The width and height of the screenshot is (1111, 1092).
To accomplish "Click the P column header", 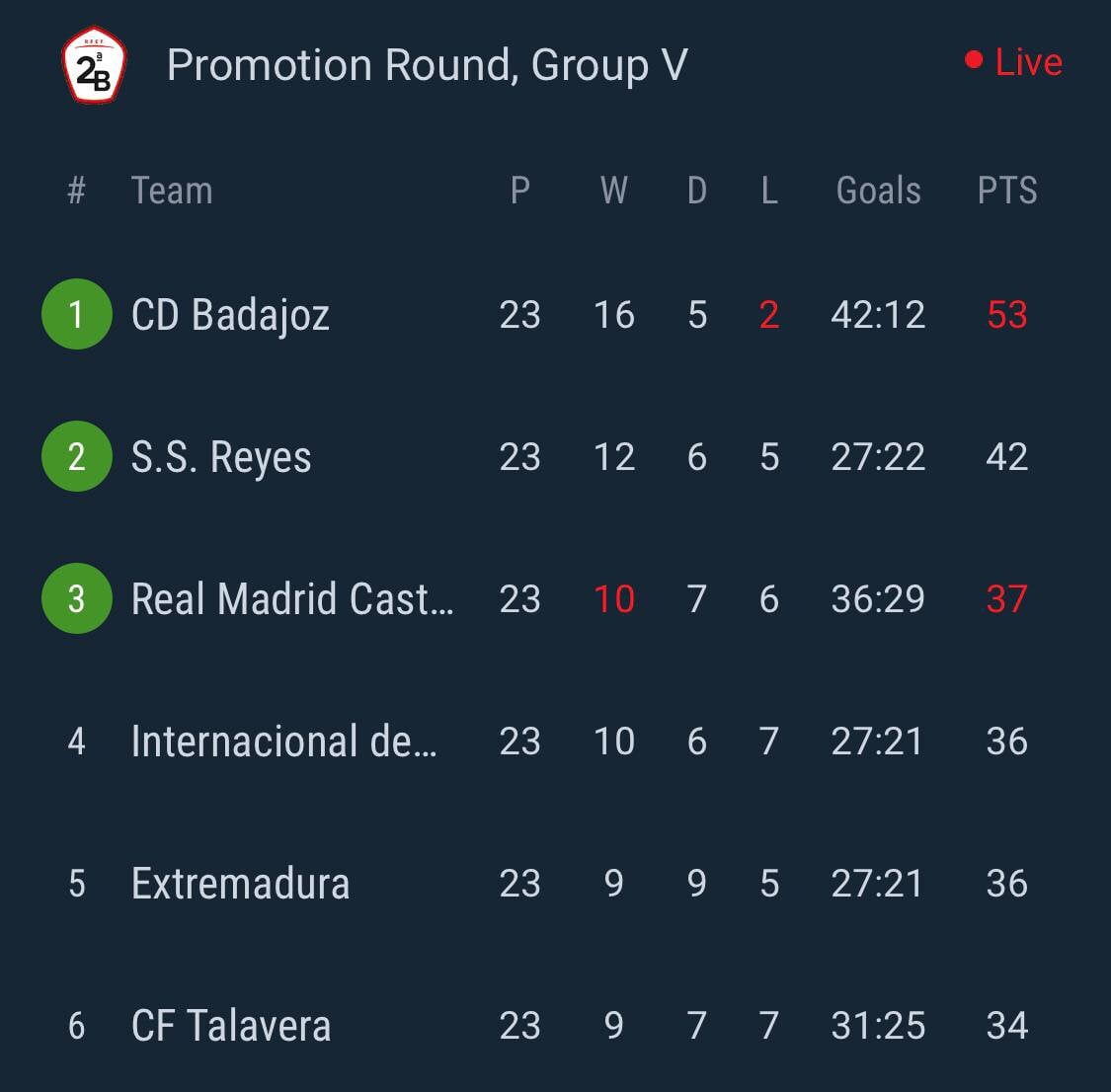I will 520,190.
